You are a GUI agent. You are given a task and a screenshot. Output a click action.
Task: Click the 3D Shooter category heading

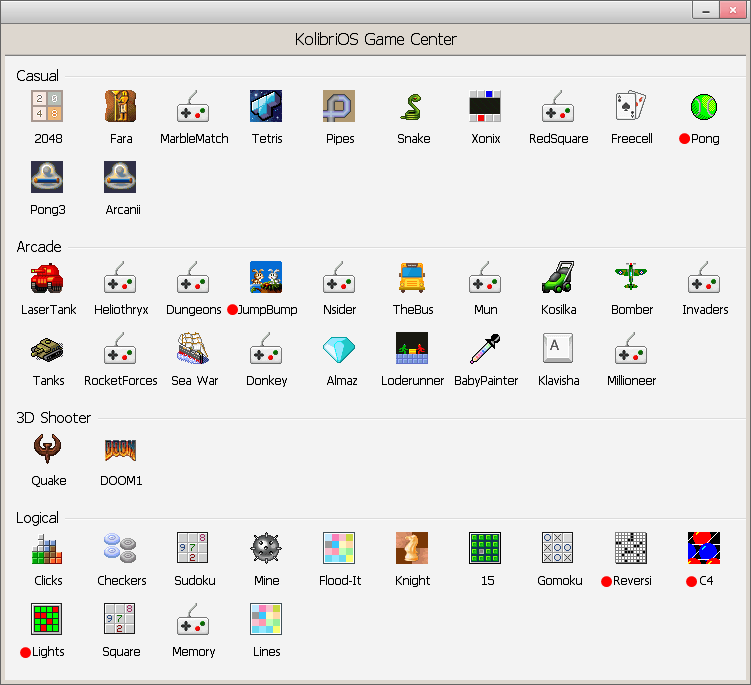pos(54,418)
